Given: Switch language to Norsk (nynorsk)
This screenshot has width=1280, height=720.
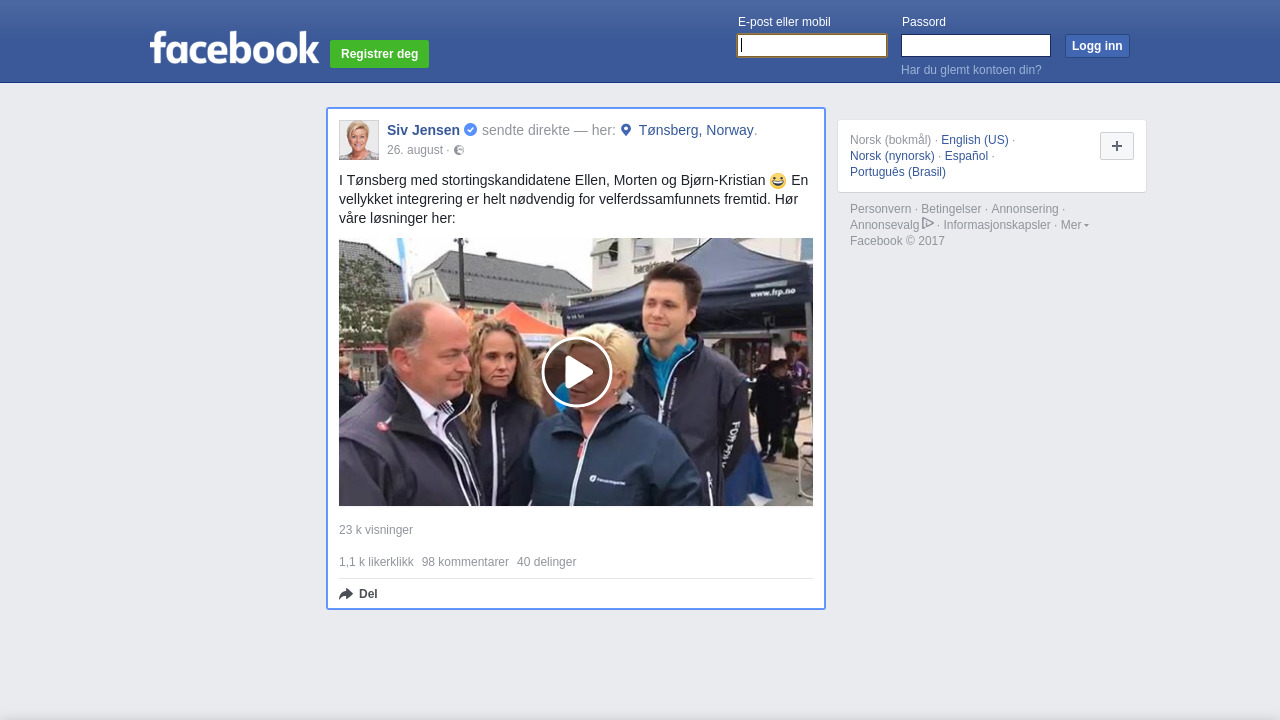Looking at the screenshot, I should [x=892, y=156].
